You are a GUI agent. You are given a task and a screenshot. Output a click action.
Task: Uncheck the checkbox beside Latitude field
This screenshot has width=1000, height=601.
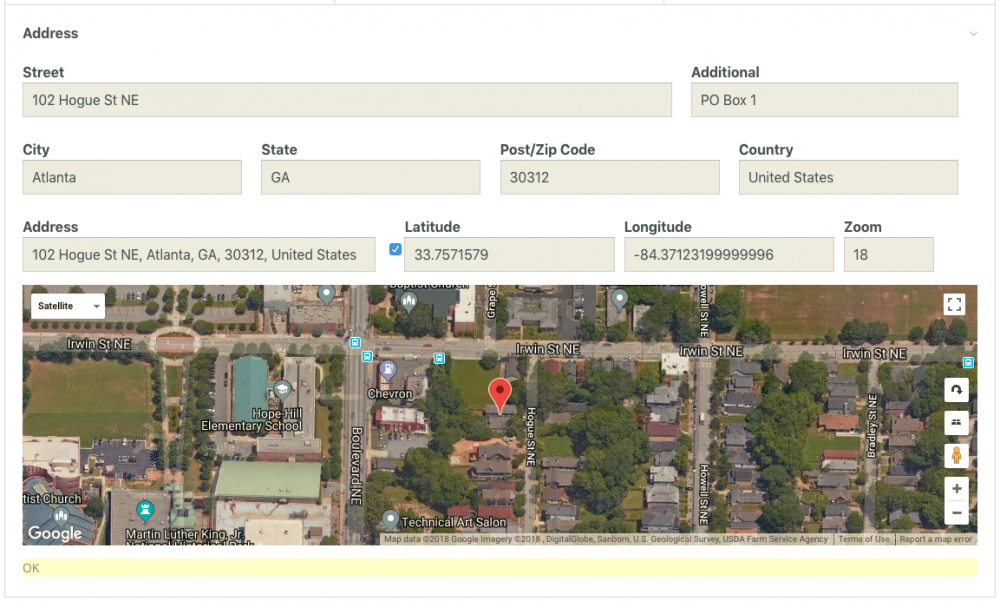tap(395, 249)
